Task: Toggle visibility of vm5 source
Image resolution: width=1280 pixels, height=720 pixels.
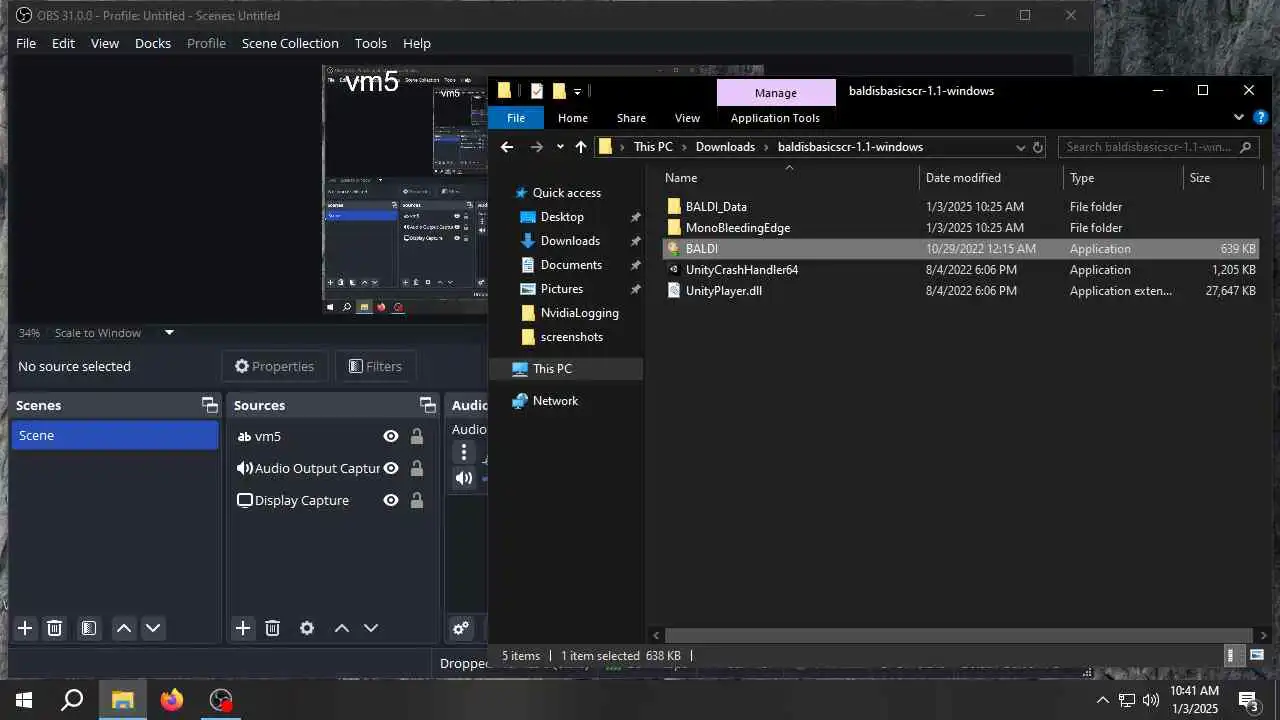Action: pyautogui.click(x=391, y=436)
